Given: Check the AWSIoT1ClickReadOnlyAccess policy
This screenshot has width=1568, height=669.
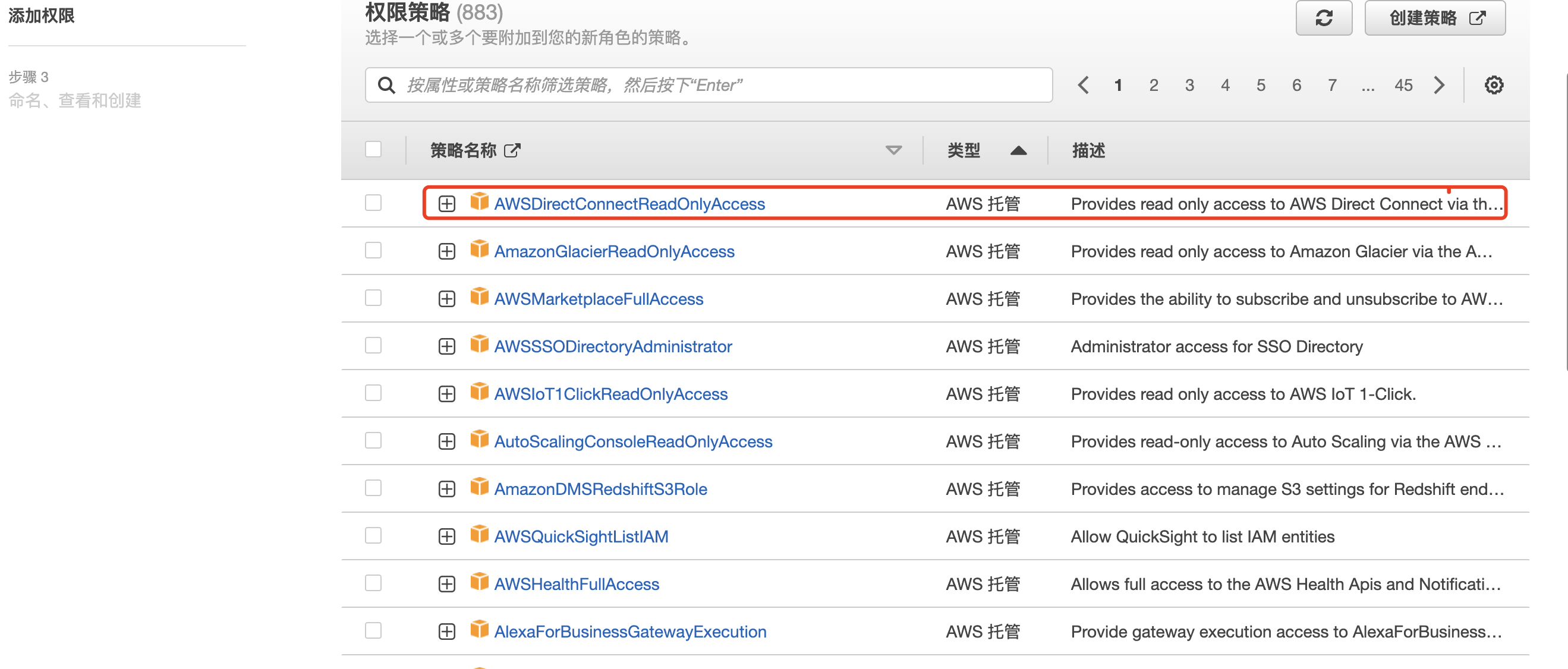Looking at the screenshot, I should [373, 393].
